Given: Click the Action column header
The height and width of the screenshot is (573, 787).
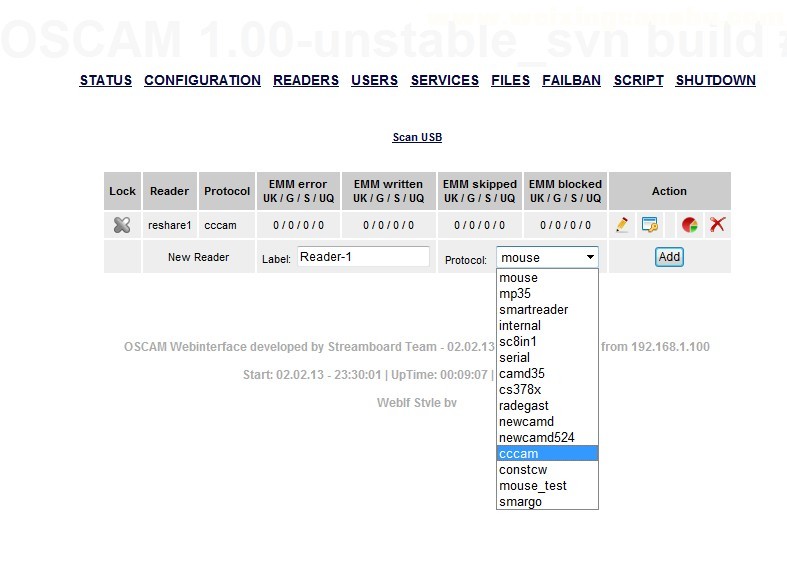Looking at the screenshot, I should (x=670, y=191).
